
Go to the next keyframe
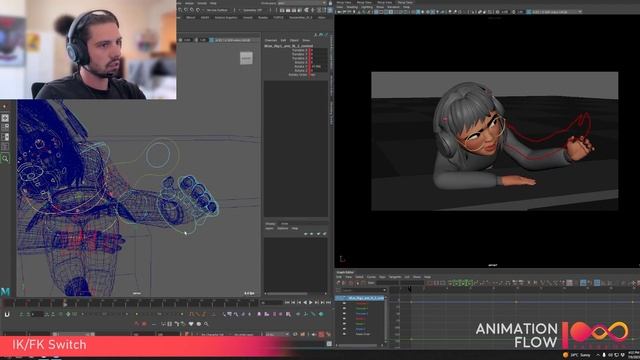(x=317, y=302)
